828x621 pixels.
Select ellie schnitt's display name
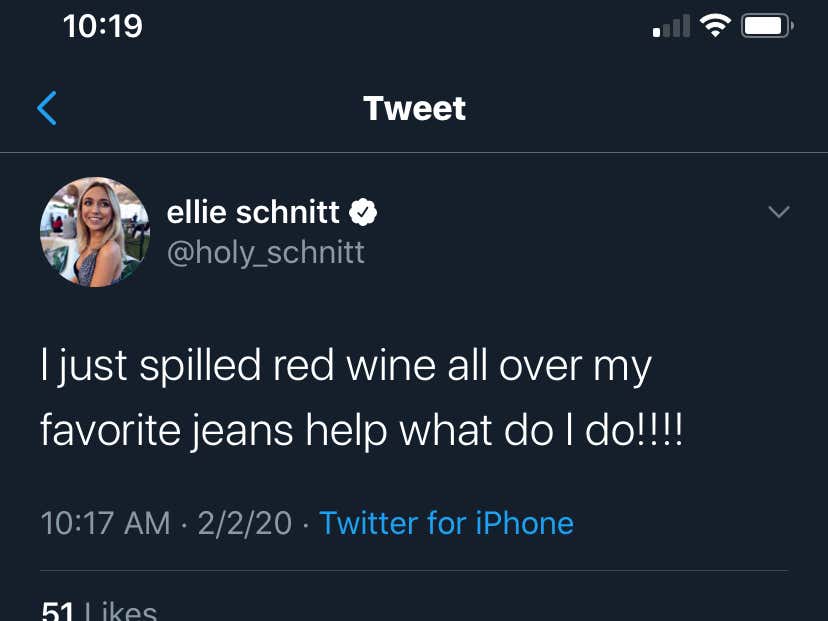[254, 211]
